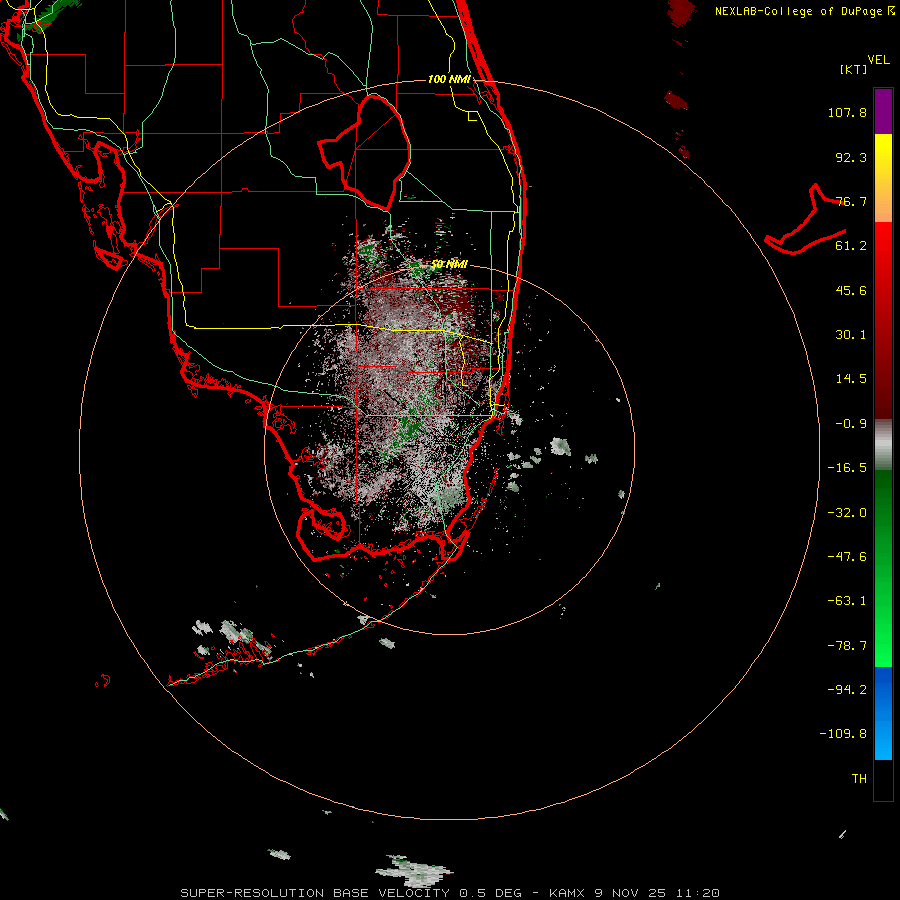Click the 30.1 value on the velocity scale
This screenshot has height=900, width=900.
click(851, 335)
